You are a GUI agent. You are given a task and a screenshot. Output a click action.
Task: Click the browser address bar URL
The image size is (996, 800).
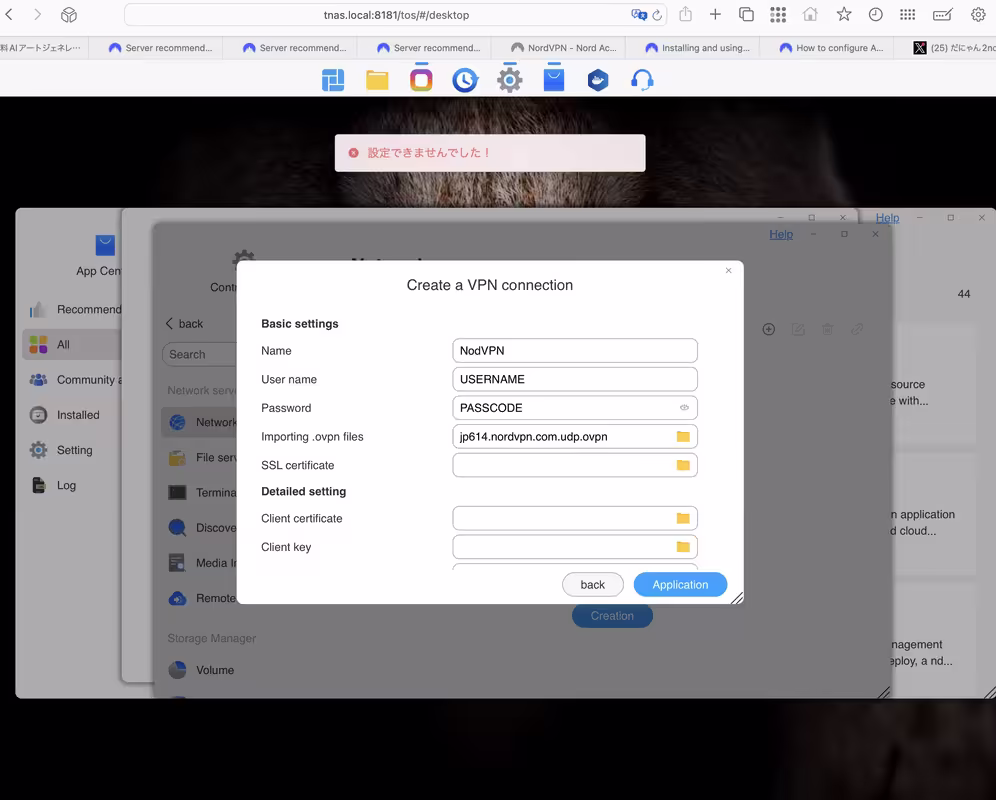pyautogui.click(x=396, y=15)
